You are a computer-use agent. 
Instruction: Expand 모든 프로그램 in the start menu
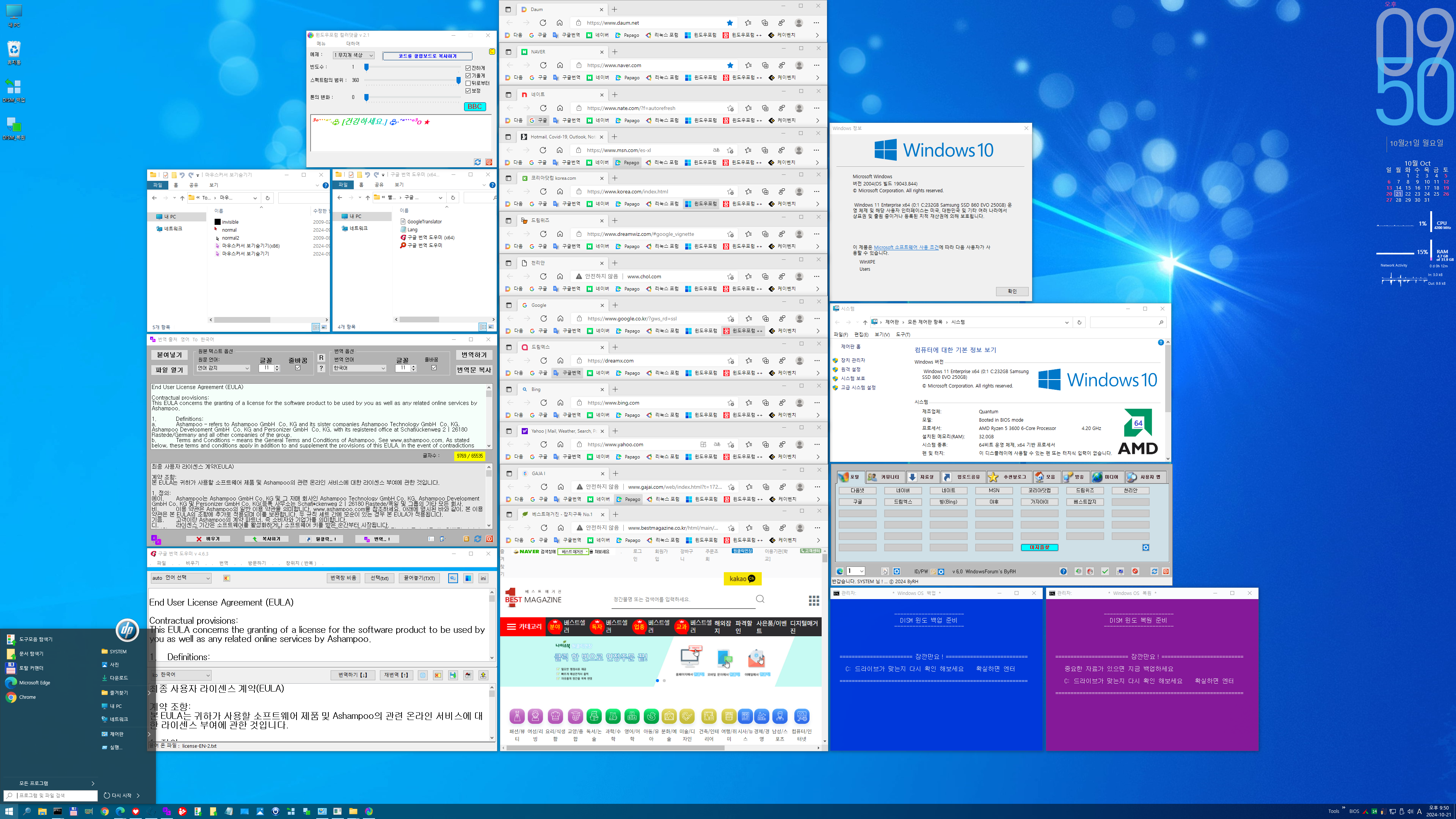(x=51, y=783)
